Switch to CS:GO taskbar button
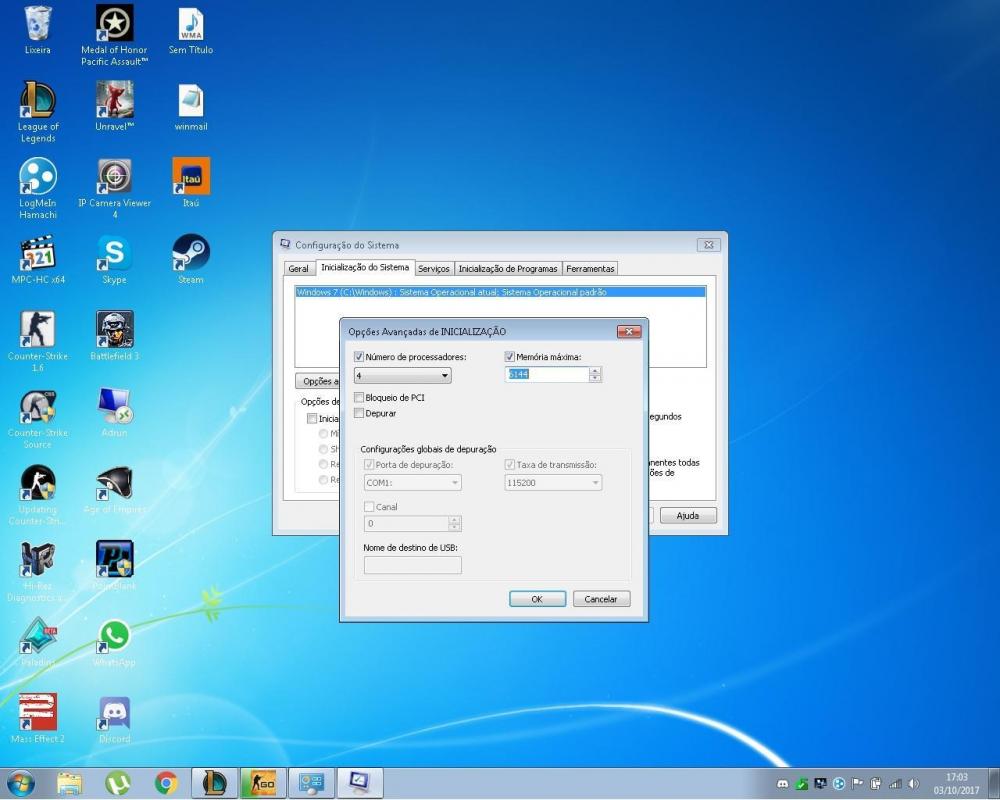This screenshot has width=1000, height=800. tap(263, 783)
